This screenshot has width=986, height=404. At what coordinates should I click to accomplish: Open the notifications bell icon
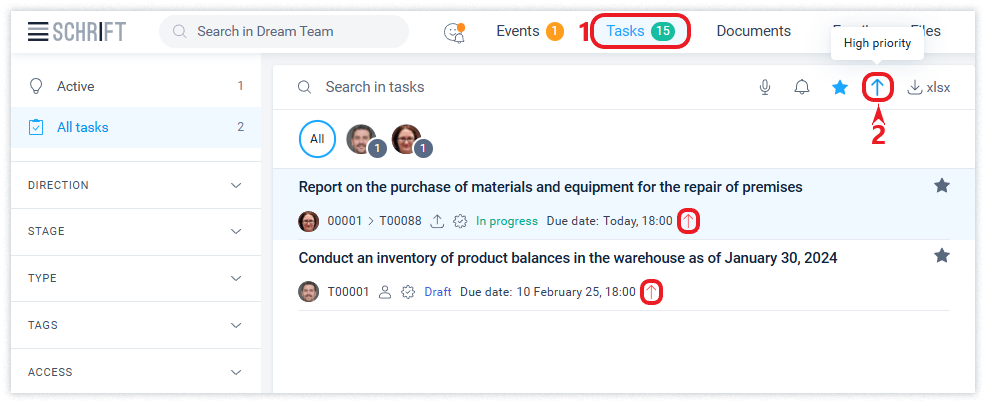pos(802,88)
